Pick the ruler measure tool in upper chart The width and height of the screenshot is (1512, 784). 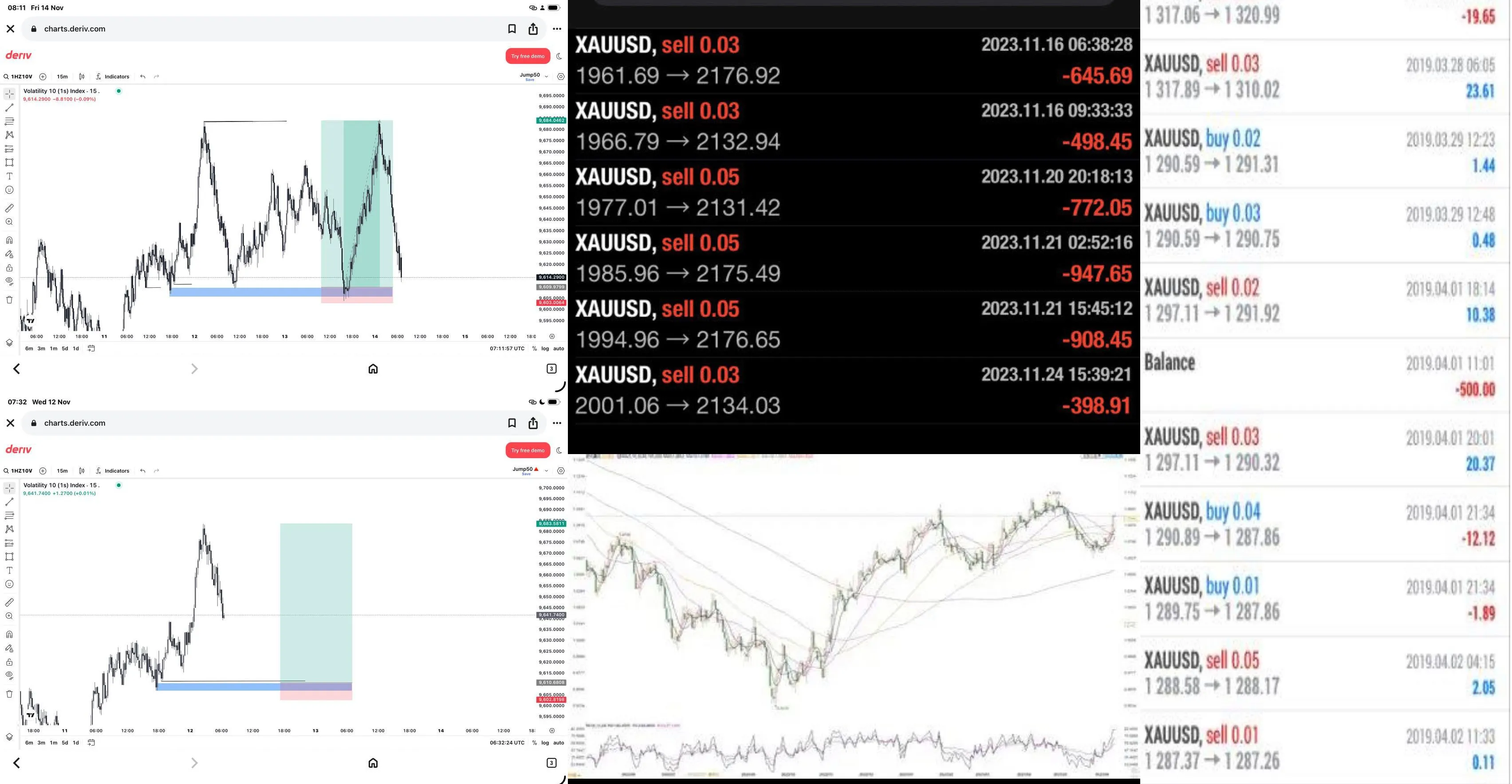[x=9, y=208]
